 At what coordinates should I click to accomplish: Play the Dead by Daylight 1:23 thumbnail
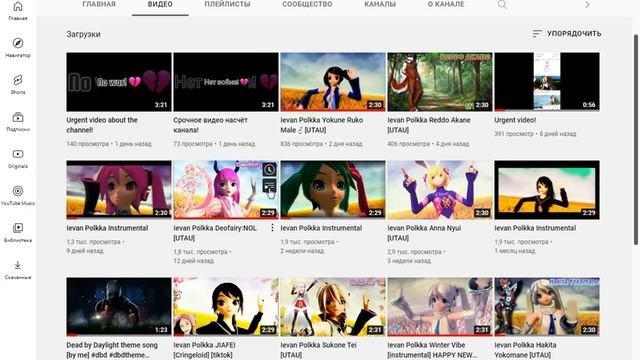(119, 307)
